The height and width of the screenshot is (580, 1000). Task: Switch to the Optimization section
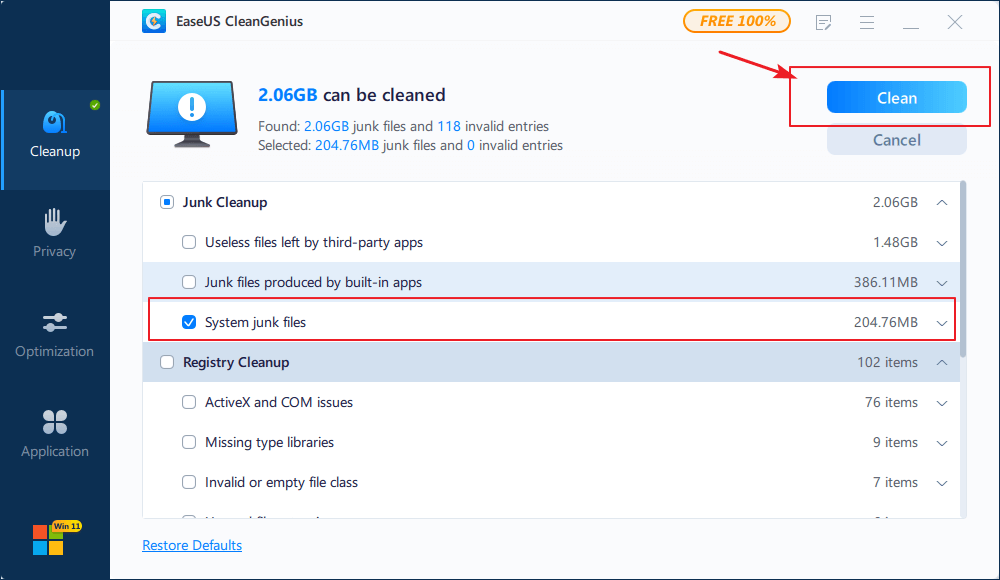pos(54,333)
